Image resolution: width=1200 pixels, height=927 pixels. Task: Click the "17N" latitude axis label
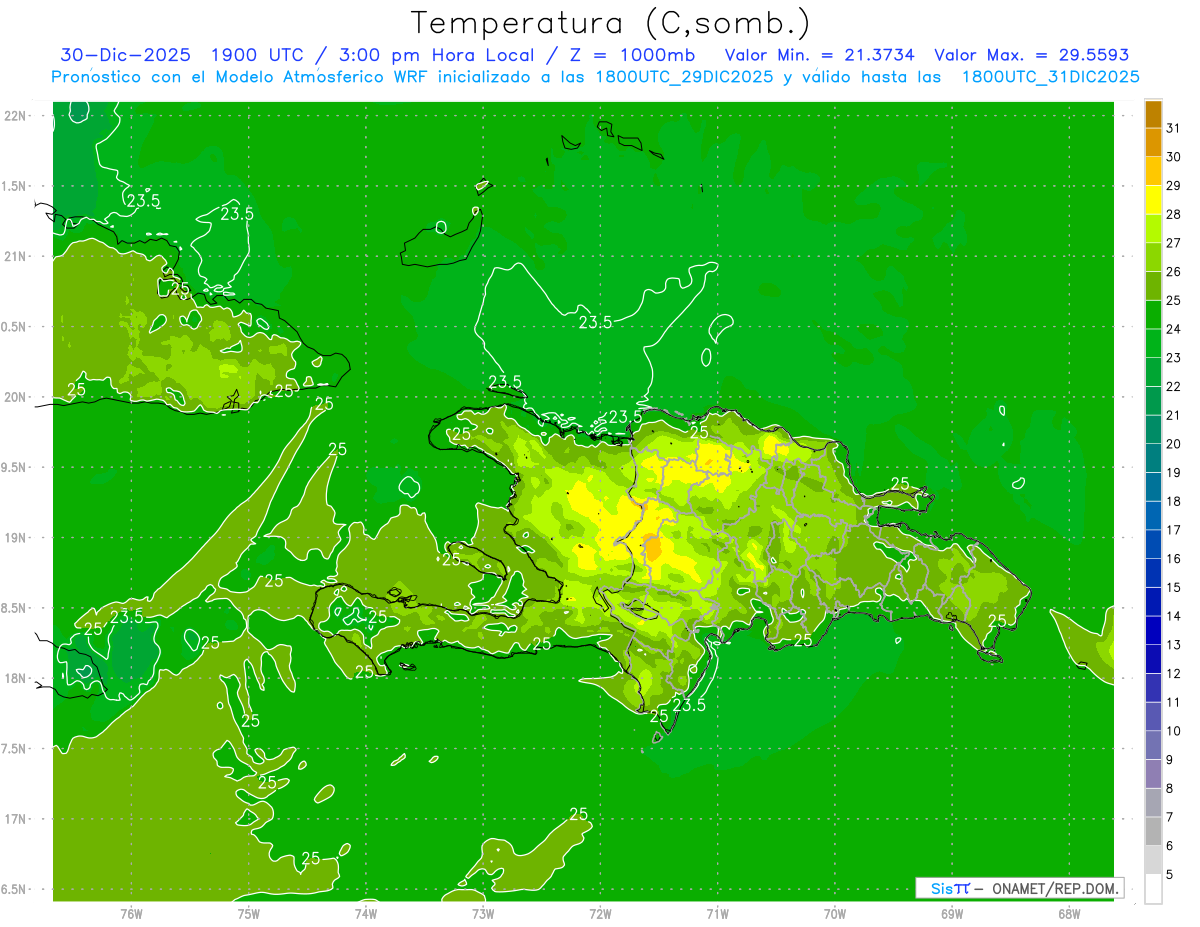[x=17, y=819]
